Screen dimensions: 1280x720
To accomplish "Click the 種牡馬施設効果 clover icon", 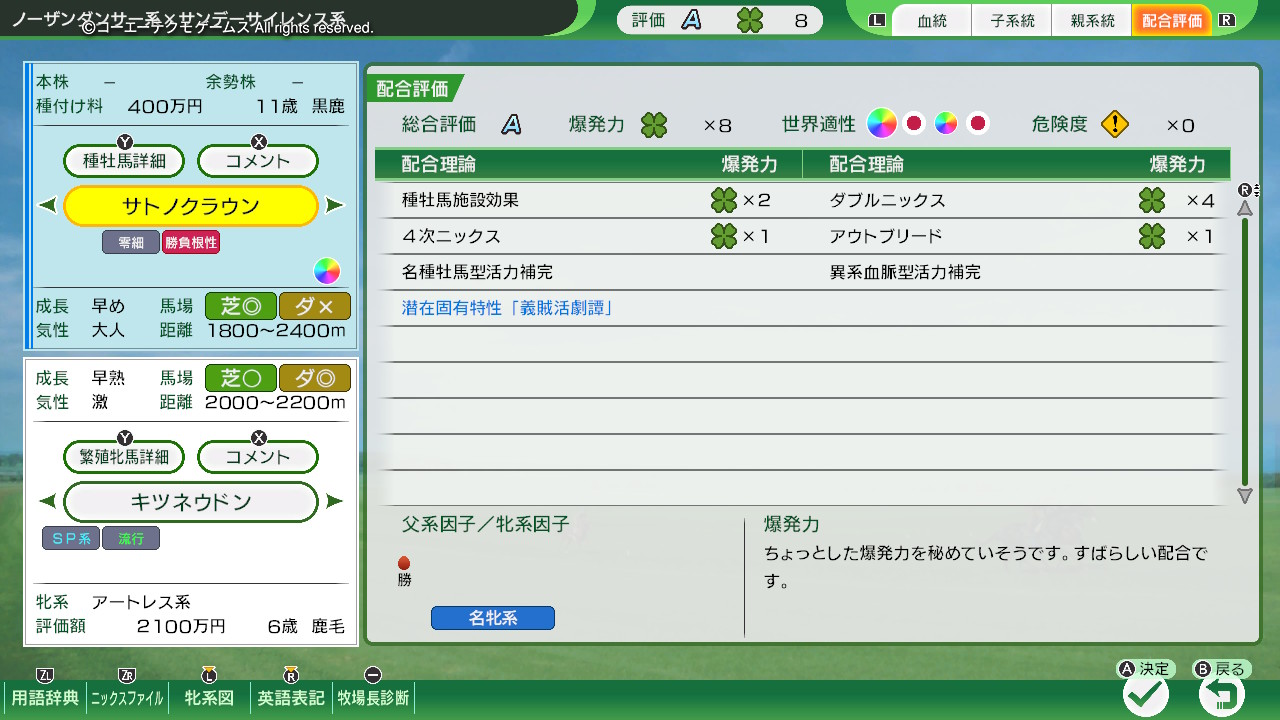I will [x=724, y=200].
